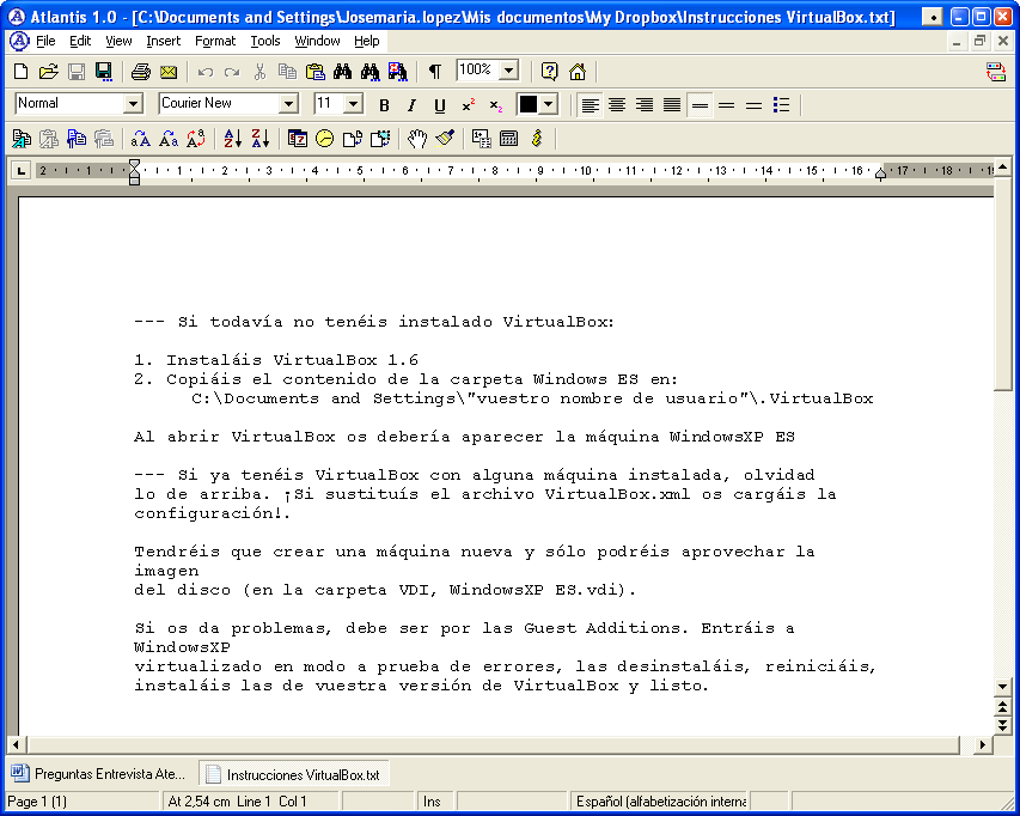1020x816 pixels.
Task: Open the Insert menu
Action: point(163,41)
